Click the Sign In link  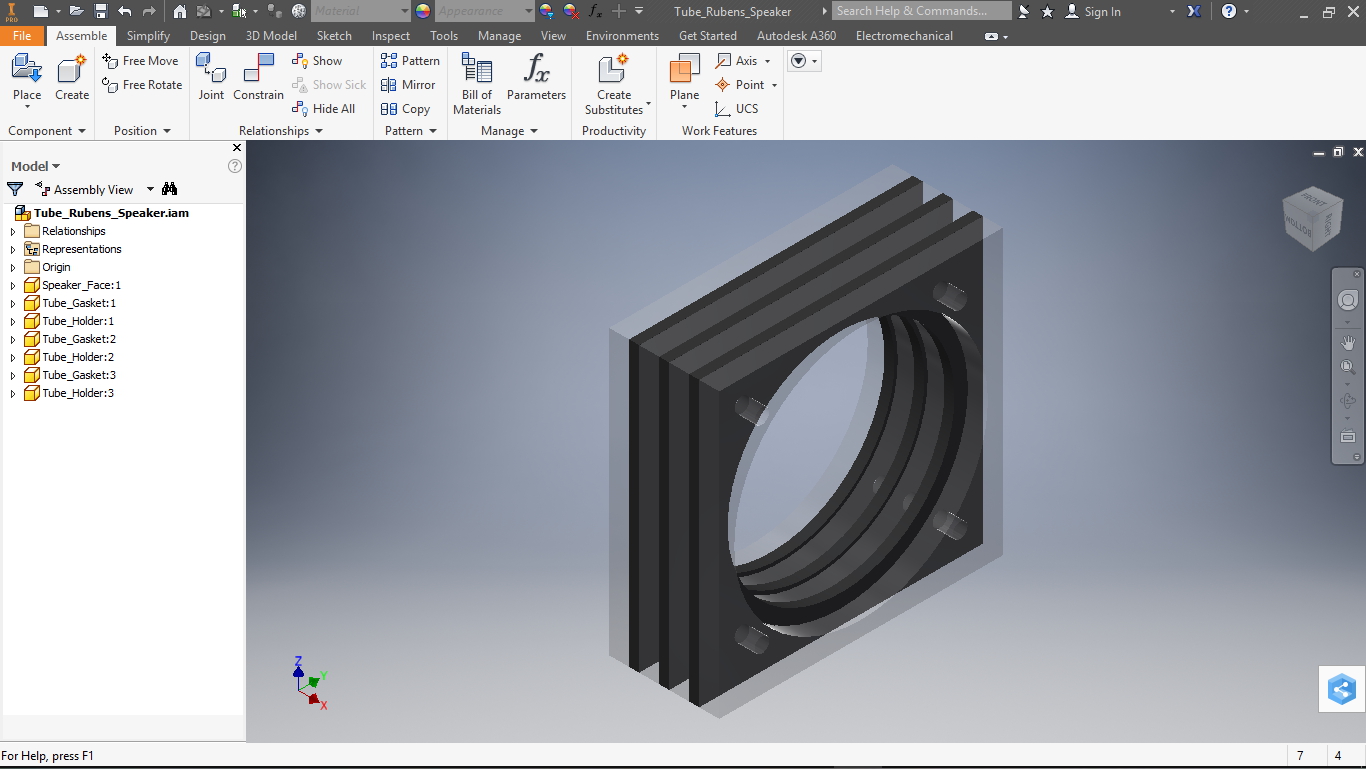point(1102,12)
